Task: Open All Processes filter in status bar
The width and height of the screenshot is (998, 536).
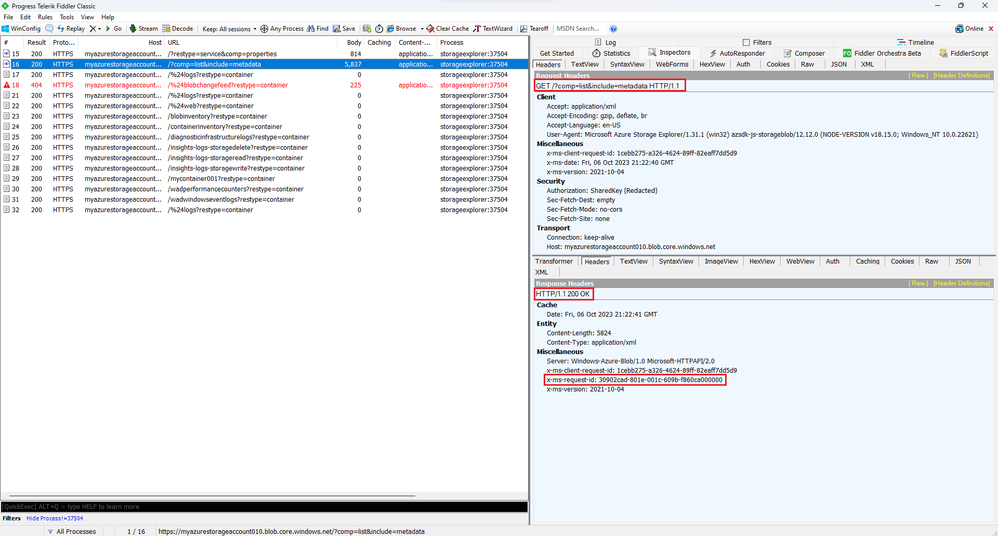Action: click(71, 531)
